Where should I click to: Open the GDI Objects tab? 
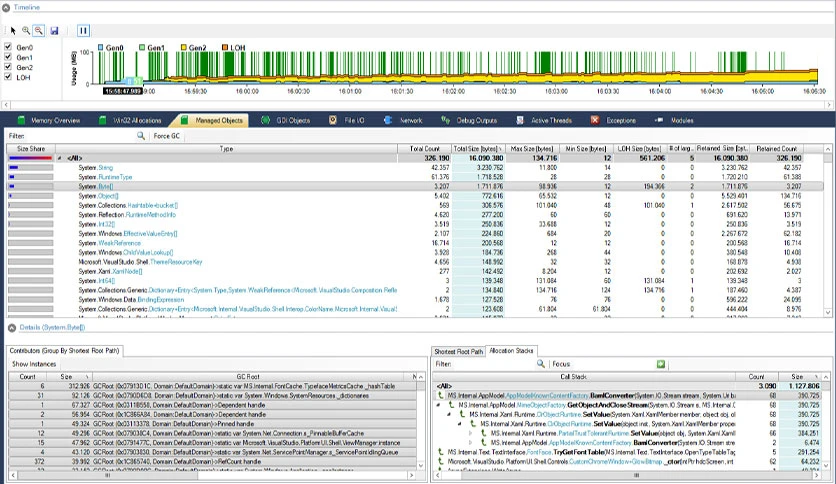pyautogui.click(x=287, y=120)
